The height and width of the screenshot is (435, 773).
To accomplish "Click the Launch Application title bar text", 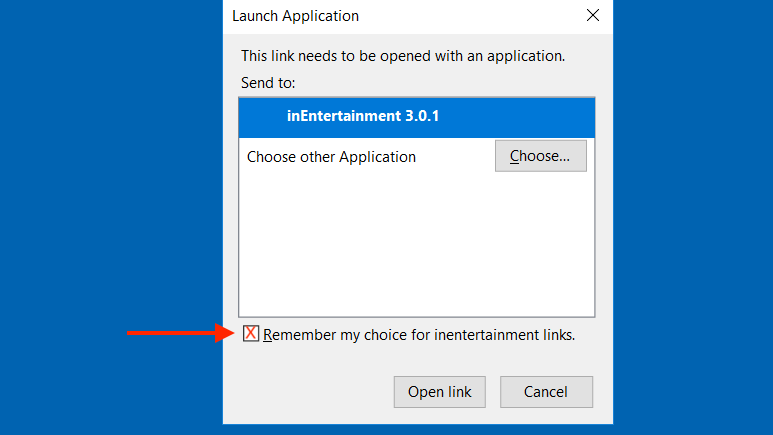I will coord(295,16).
